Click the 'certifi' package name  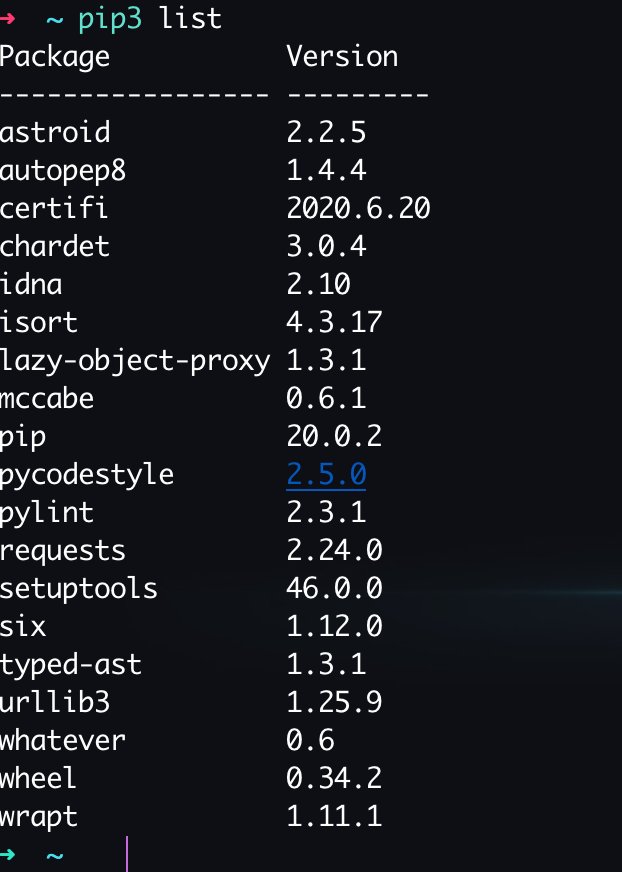pyautogui.click(x=53, y=208)
